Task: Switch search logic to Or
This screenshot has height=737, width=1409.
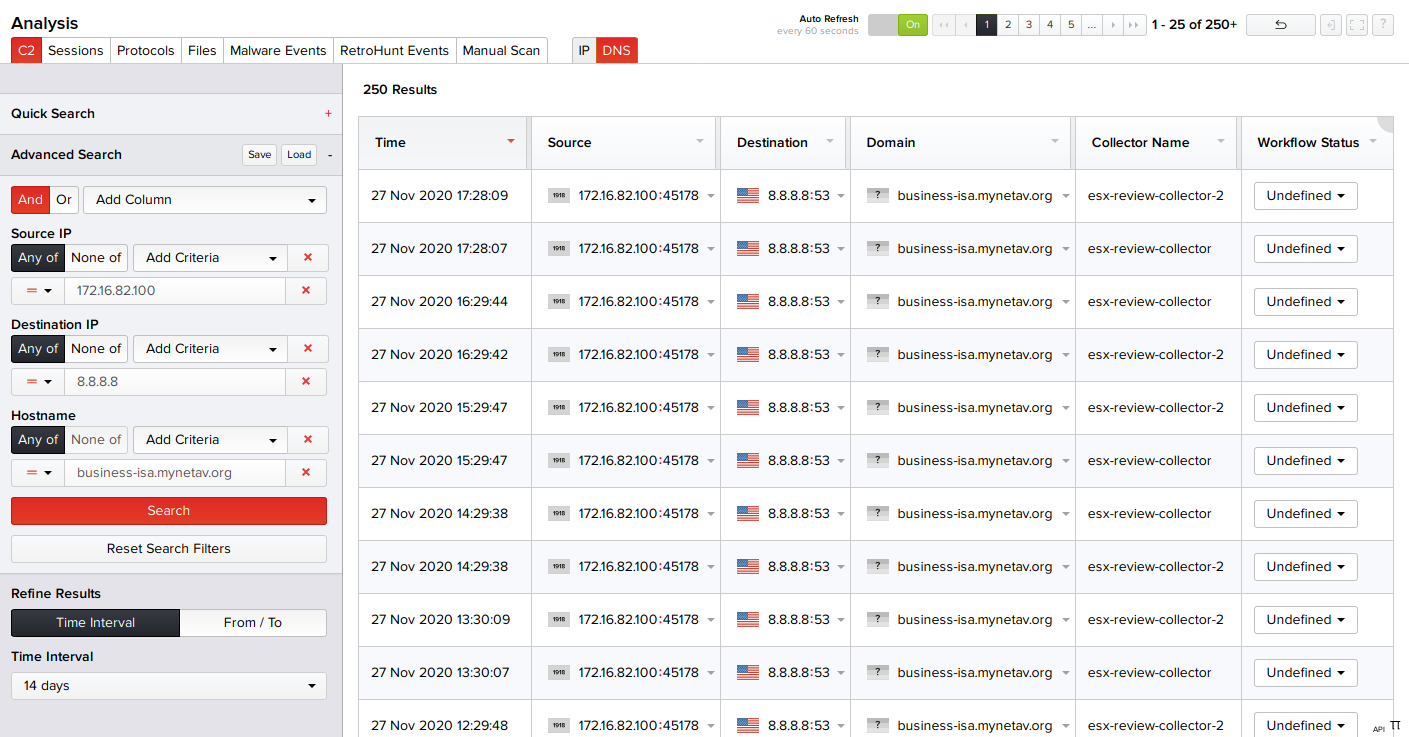Action: click(64, 200)
